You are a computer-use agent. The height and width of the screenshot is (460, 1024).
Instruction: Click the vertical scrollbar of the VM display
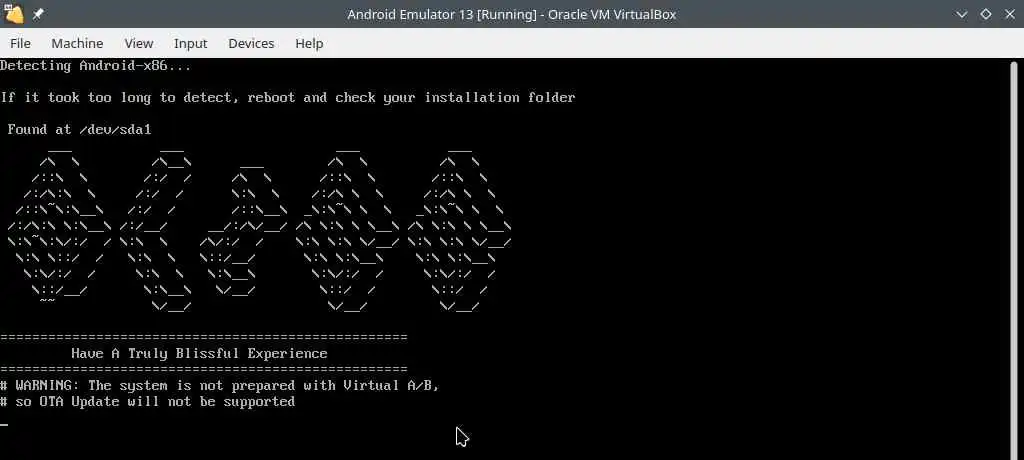[1014, 259]
